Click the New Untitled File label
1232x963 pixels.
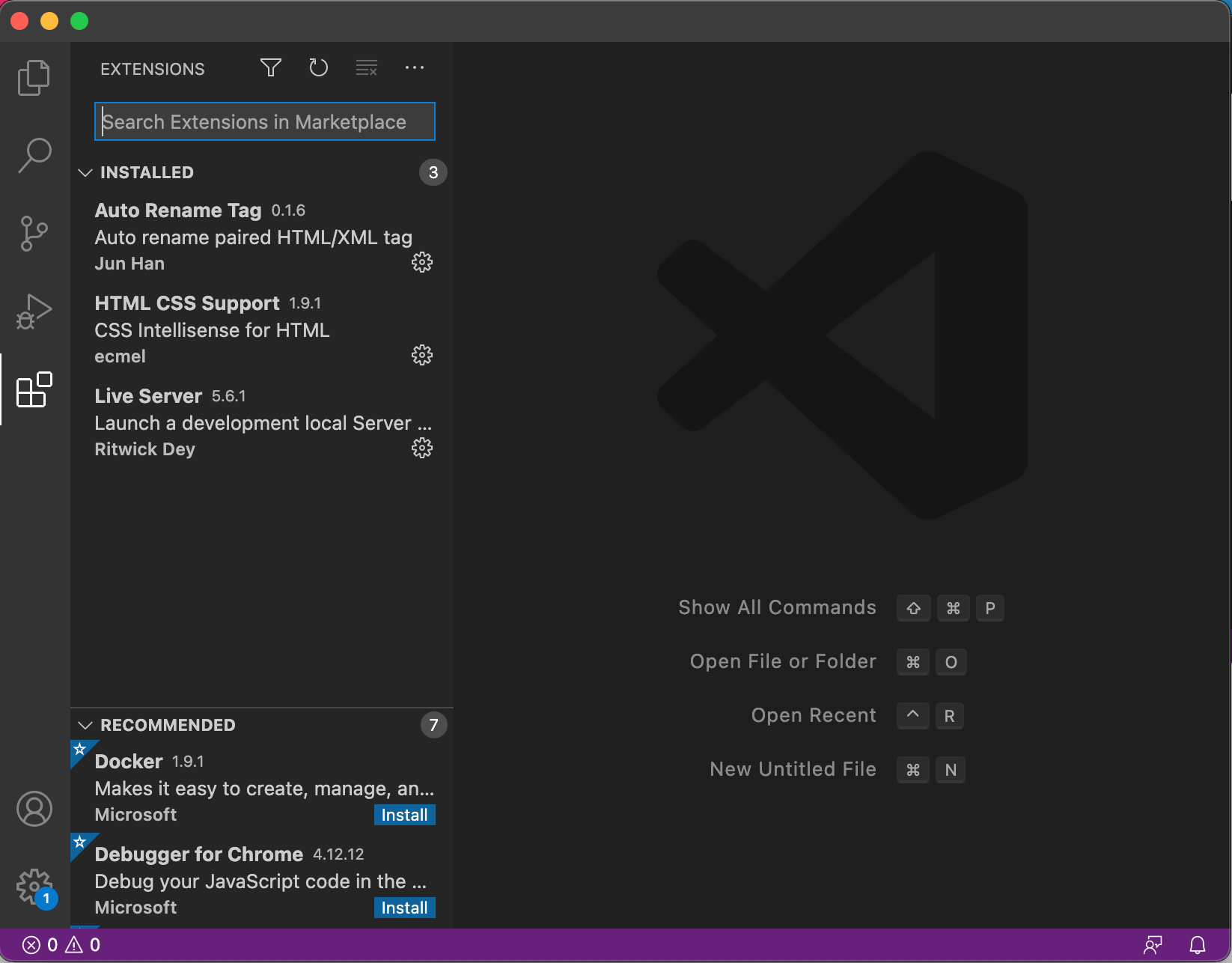click(793, 769)
